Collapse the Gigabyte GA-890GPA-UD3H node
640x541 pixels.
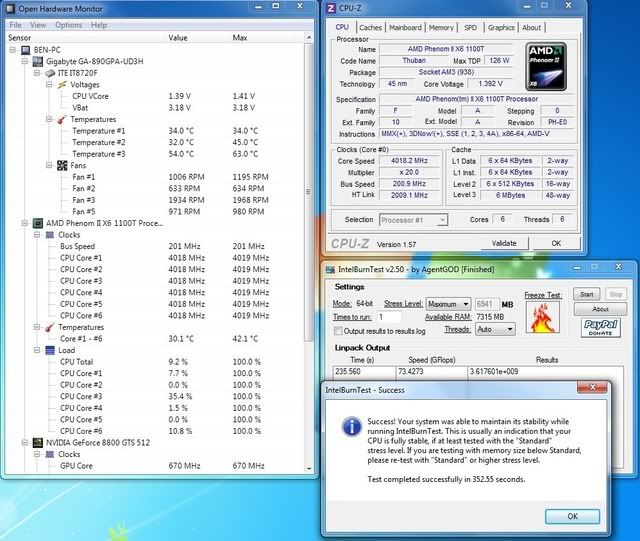coord(25,62)
